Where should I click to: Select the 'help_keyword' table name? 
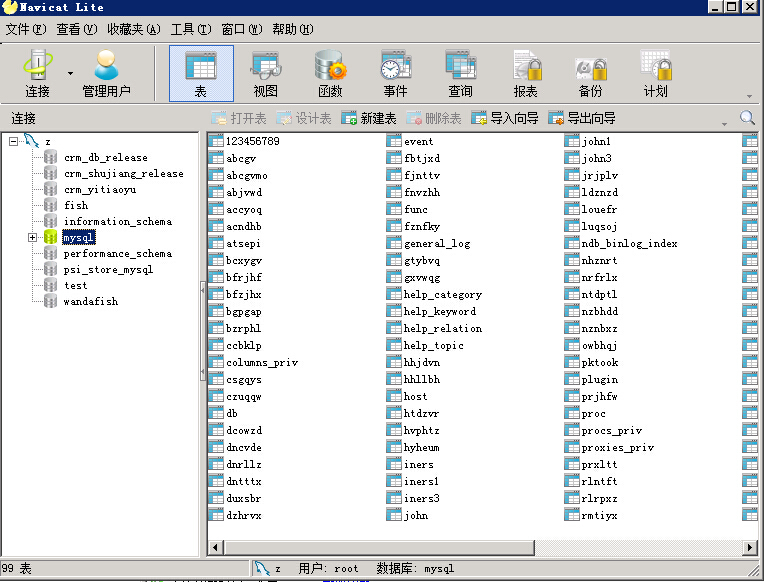(x=440, y=311)
